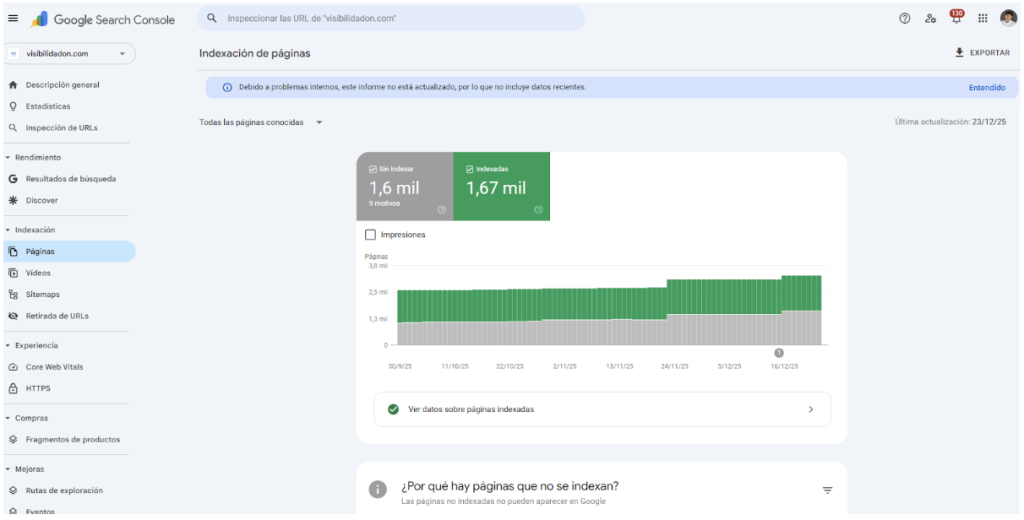Open the Google apps grid
The height and width of the screenshot is (520, 1024).
(982, 18)
